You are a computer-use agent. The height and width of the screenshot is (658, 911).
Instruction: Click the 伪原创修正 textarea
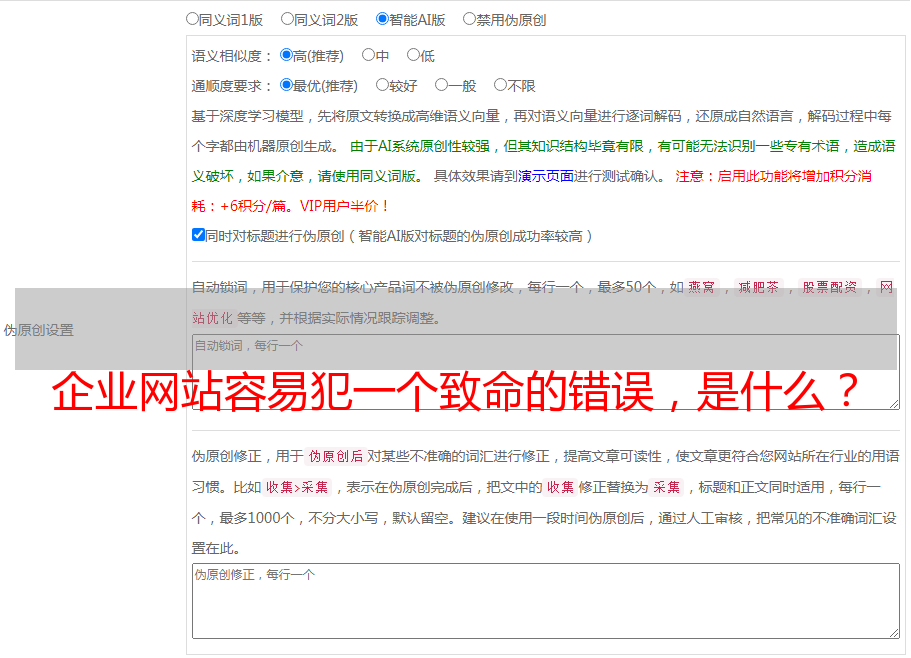pos(546,601)
